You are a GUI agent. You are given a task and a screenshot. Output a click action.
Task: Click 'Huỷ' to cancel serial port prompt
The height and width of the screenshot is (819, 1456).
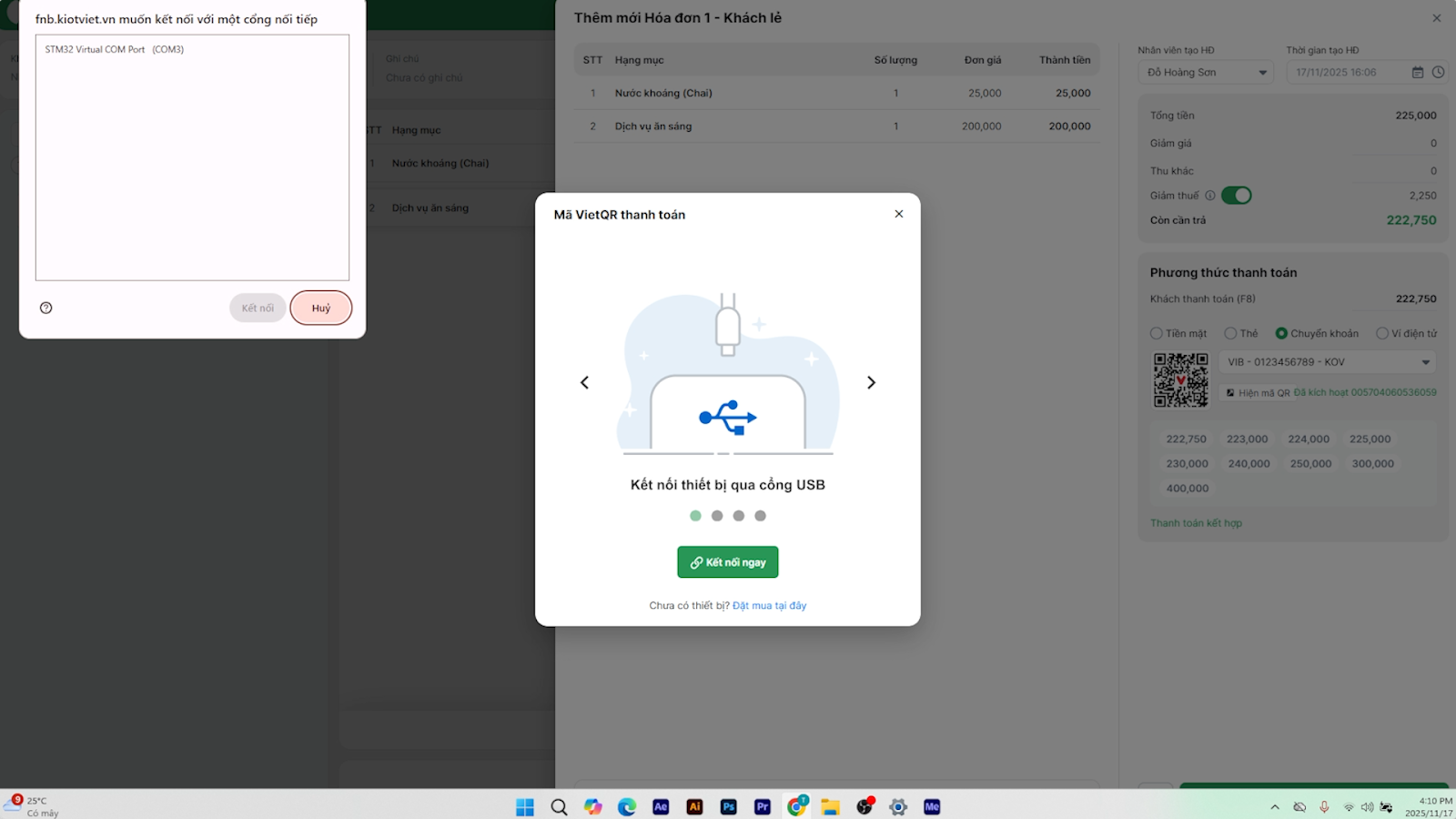[x=321, y=308]
